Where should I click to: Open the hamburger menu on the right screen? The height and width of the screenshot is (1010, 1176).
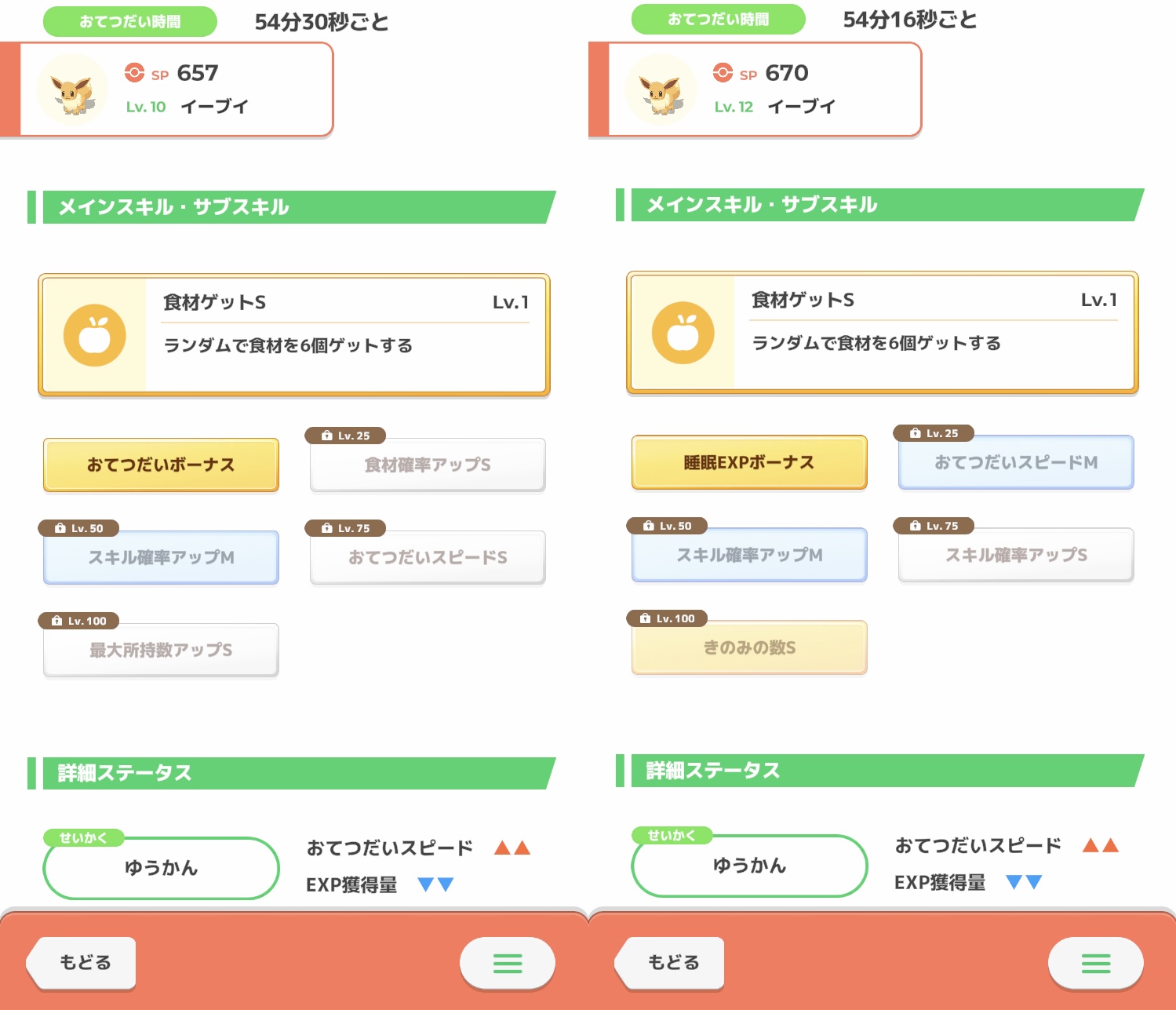point(1096,963)
